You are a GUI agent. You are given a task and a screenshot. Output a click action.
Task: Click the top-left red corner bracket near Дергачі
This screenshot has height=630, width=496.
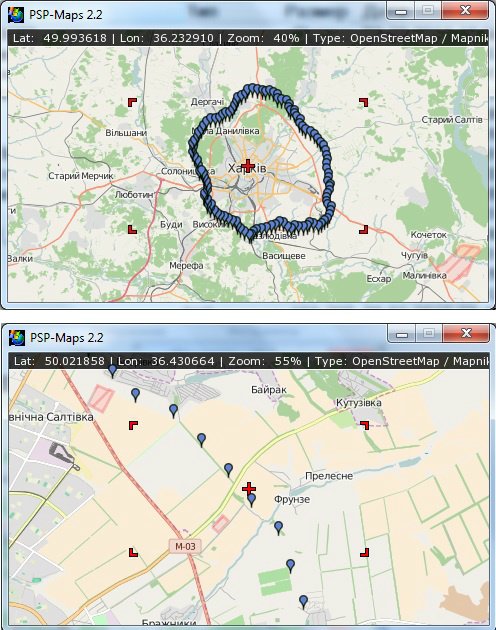tap(132, 102)
